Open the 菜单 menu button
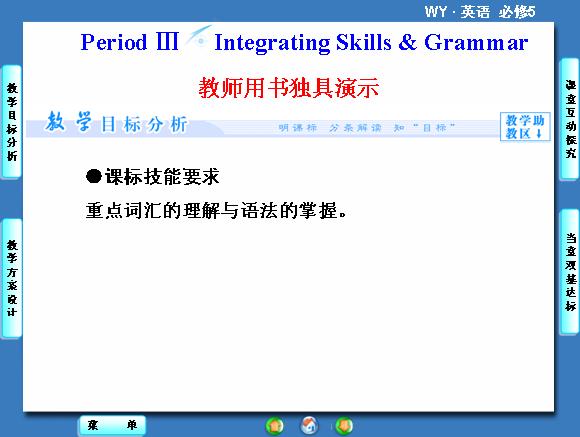 (x=112, y=425)
